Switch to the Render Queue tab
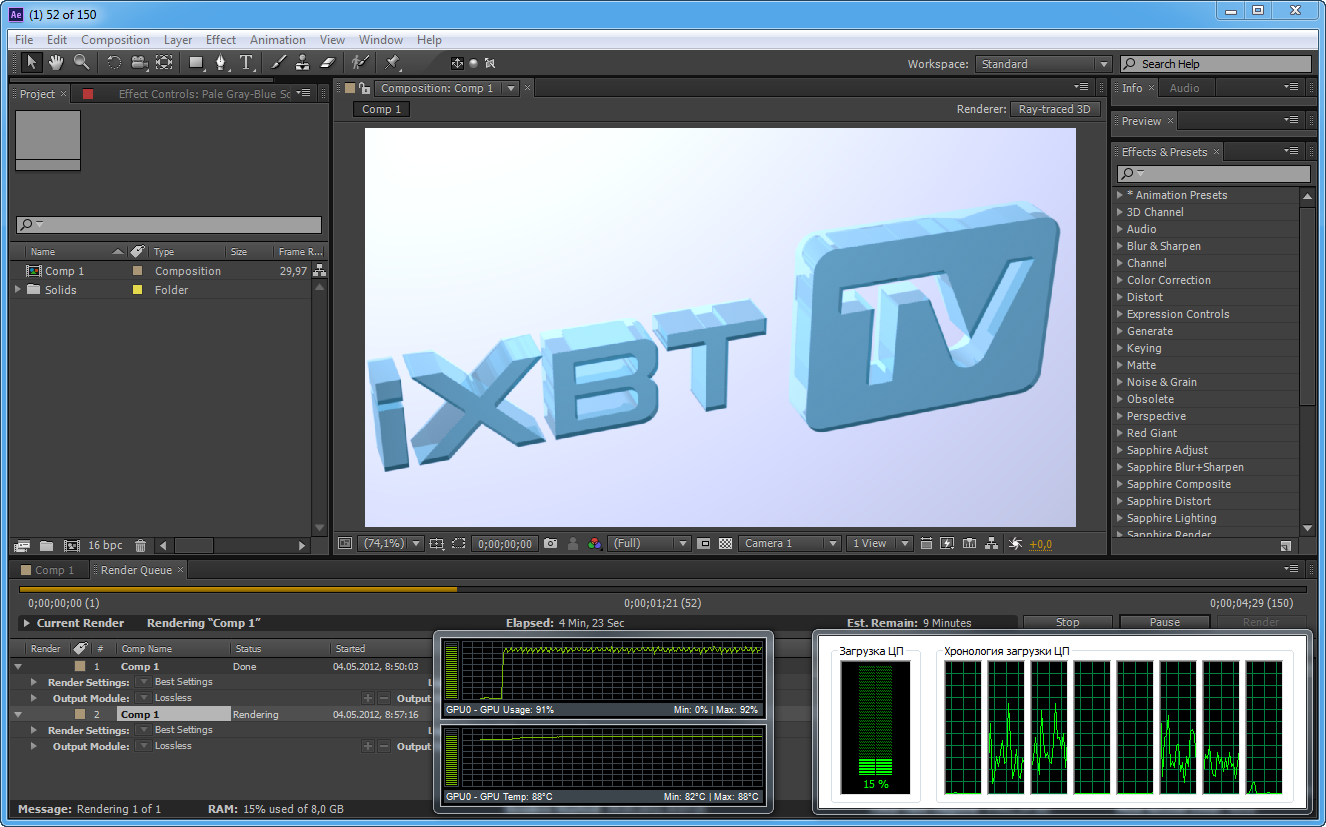The width and height of the screenshot is (1326, 827). click(x=138, y=570)
